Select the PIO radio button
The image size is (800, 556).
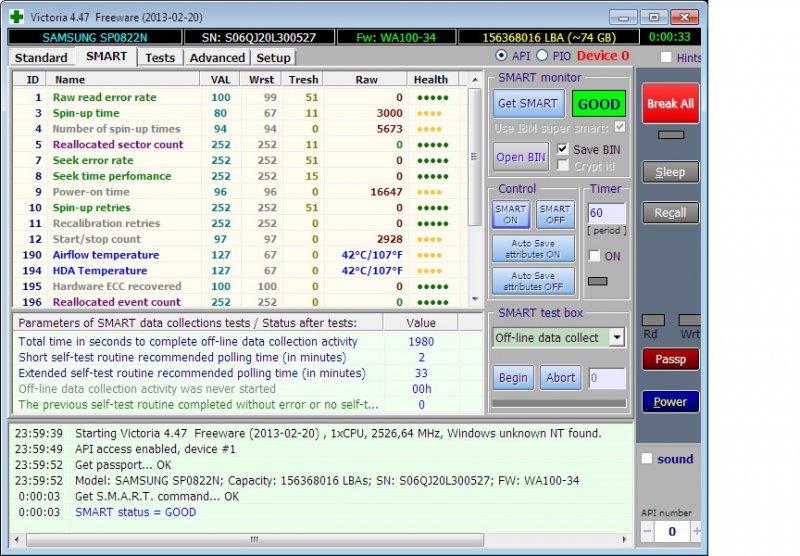pyautogui.click(x=543, y=56)
